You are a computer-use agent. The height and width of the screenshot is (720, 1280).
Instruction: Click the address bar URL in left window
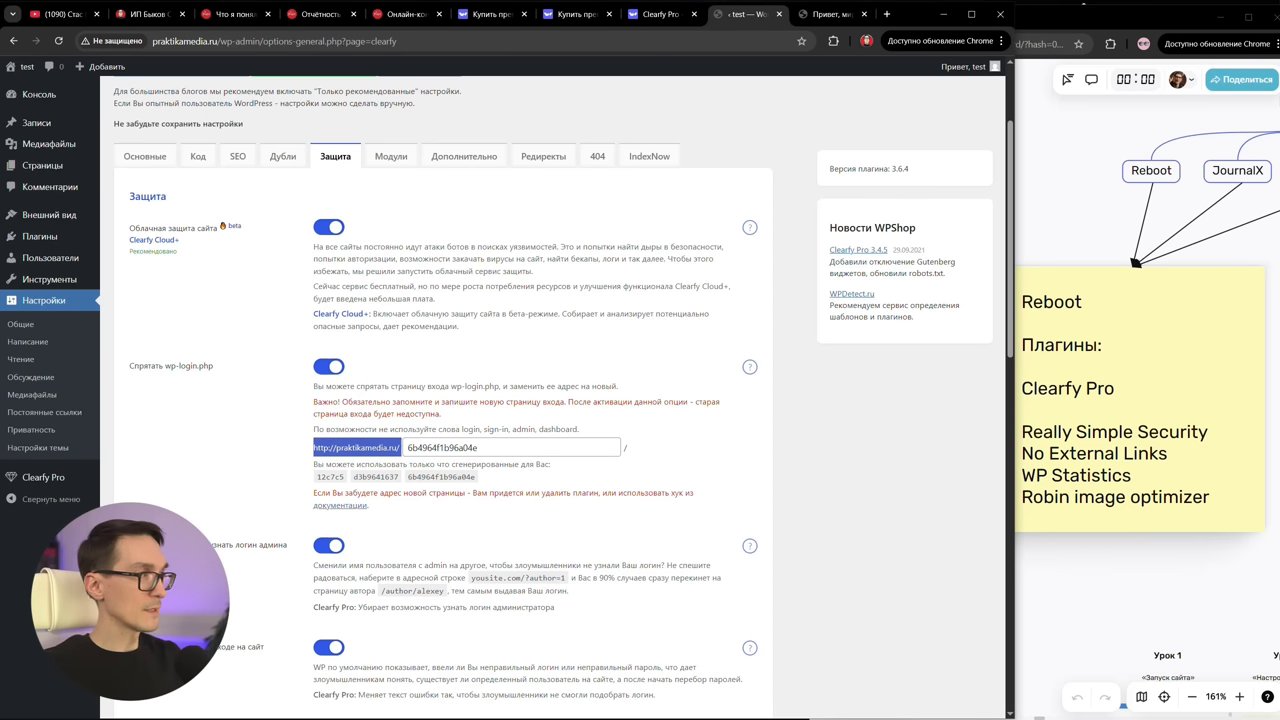[x=275, y=42]
